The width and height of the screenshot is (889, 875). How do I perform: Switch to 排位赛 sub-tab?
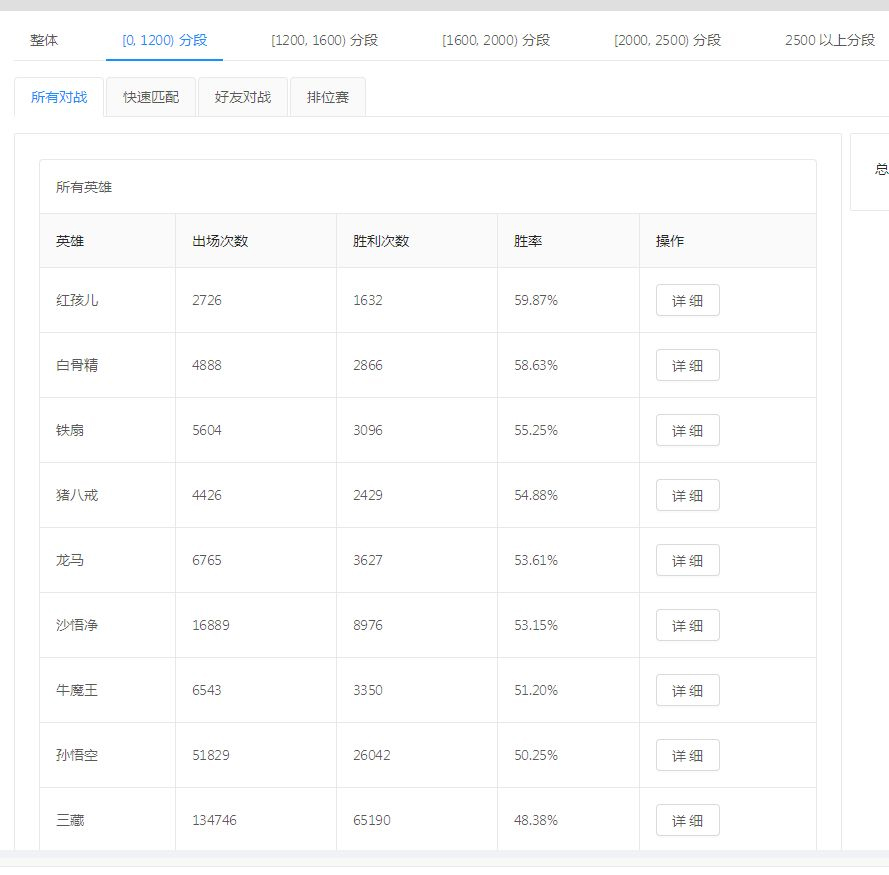[328, 97]
